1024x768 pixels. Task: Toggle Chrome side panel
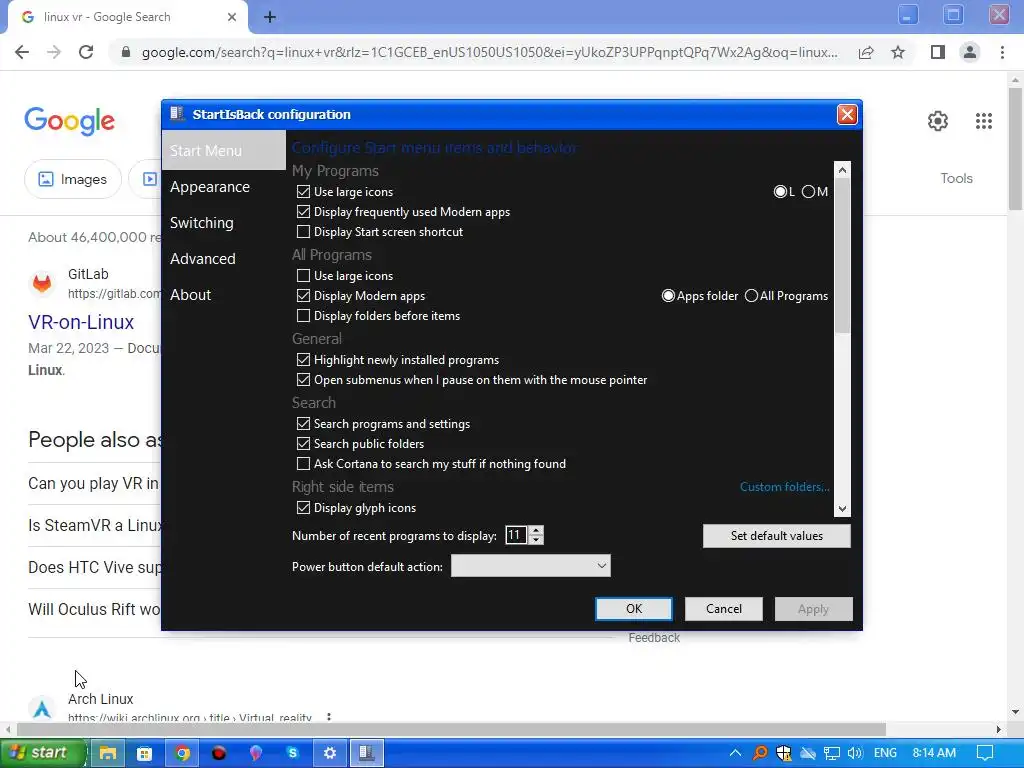(x=938, y=52)
